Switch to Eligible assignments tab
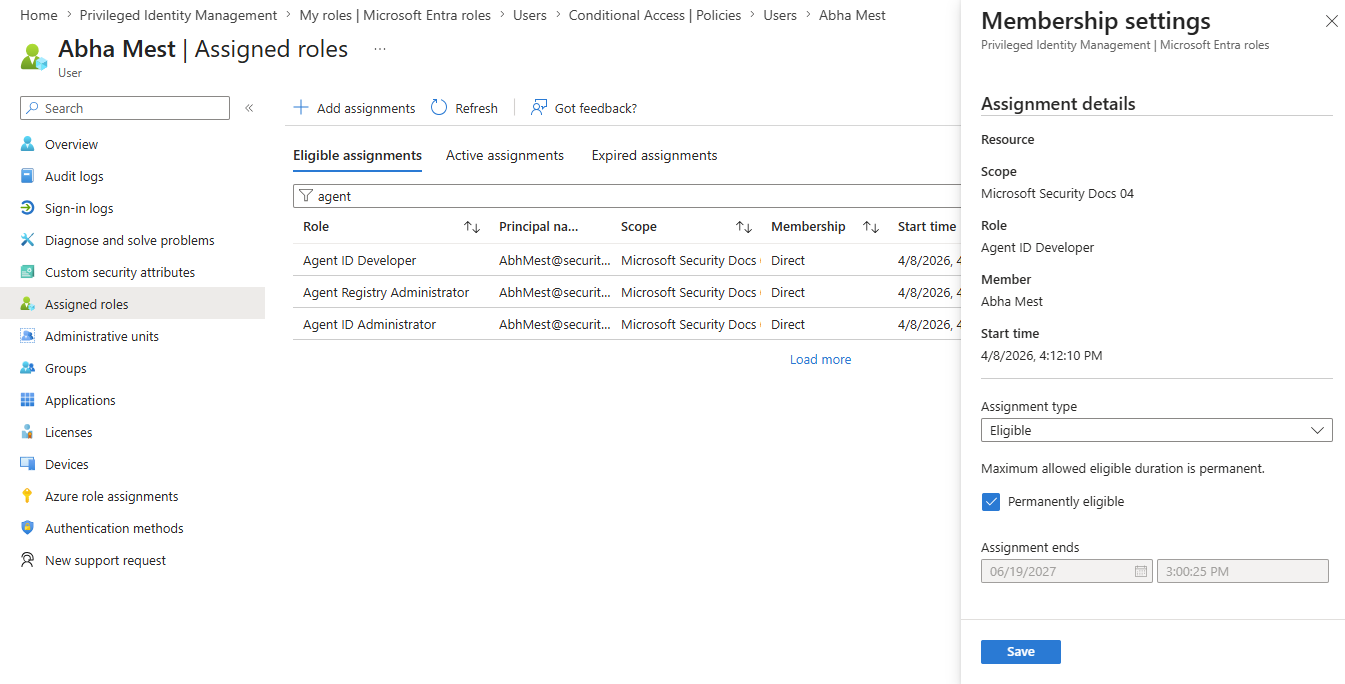1345x684 pixels. (357, 156)
